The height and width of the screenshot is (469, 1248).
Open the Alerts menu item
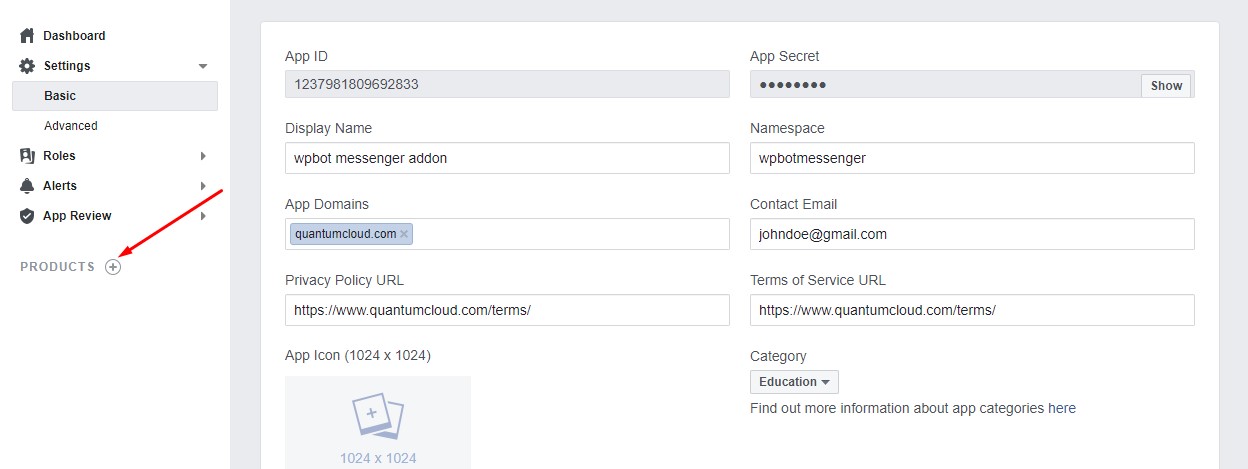point(60,186)
